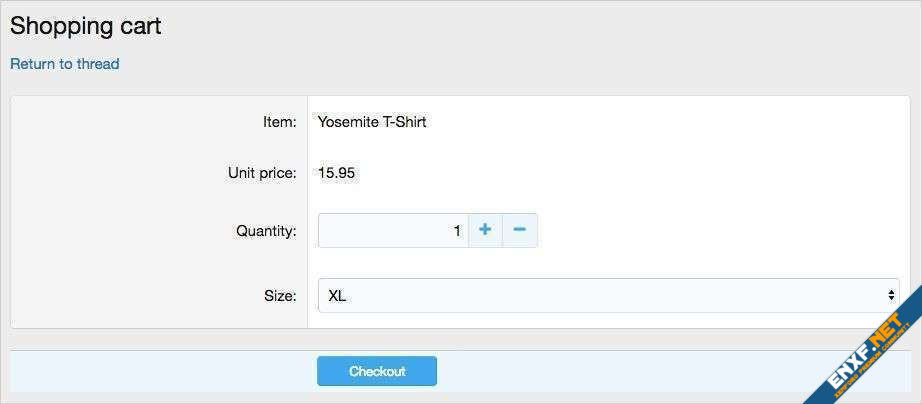Click the 15.95 unit price value
The image size is (922, 404).
coord(337,173)
